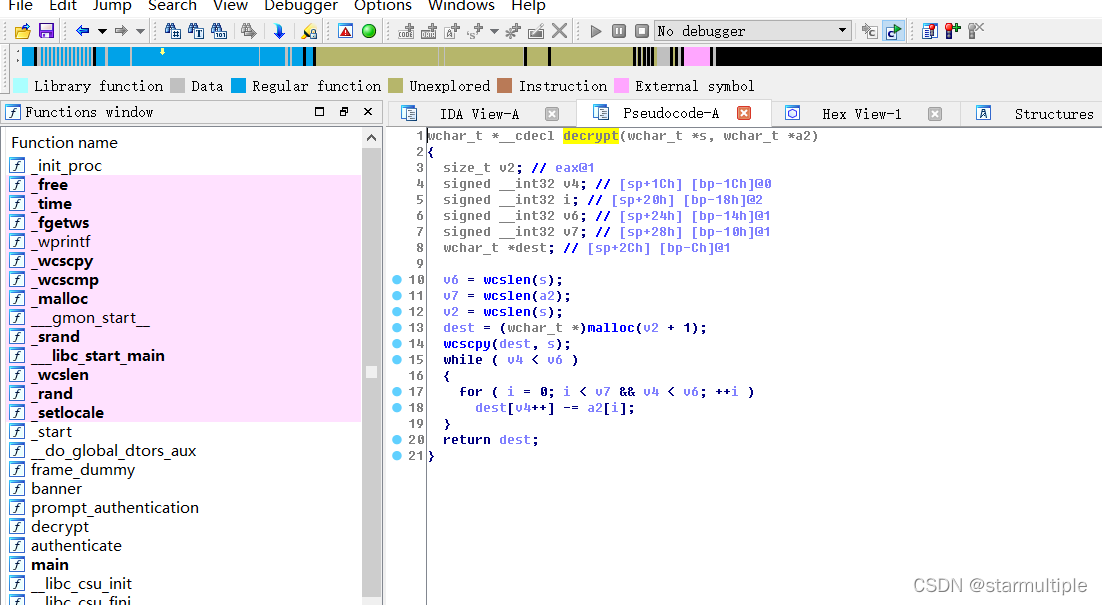
Task: Jump forward with the gray right arrow
Action: (x=121, y=31)
